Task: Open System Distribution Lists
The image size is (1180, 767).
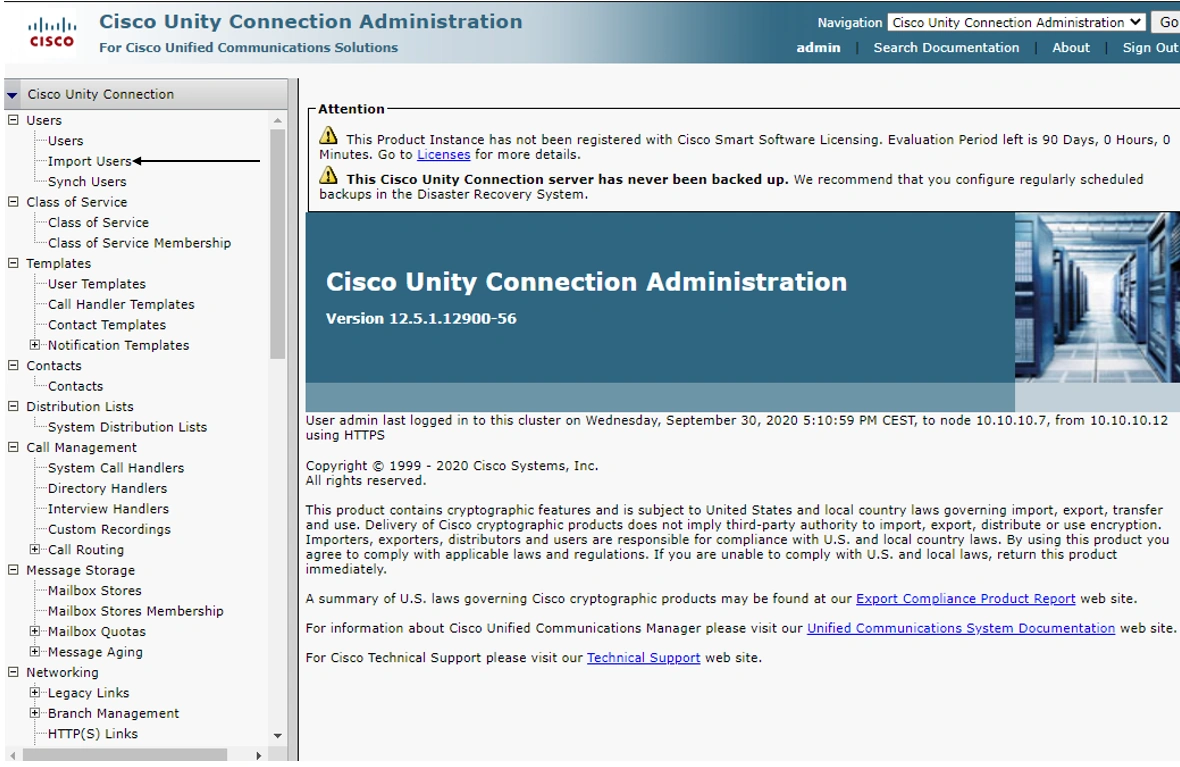Action: coord(127,427)
